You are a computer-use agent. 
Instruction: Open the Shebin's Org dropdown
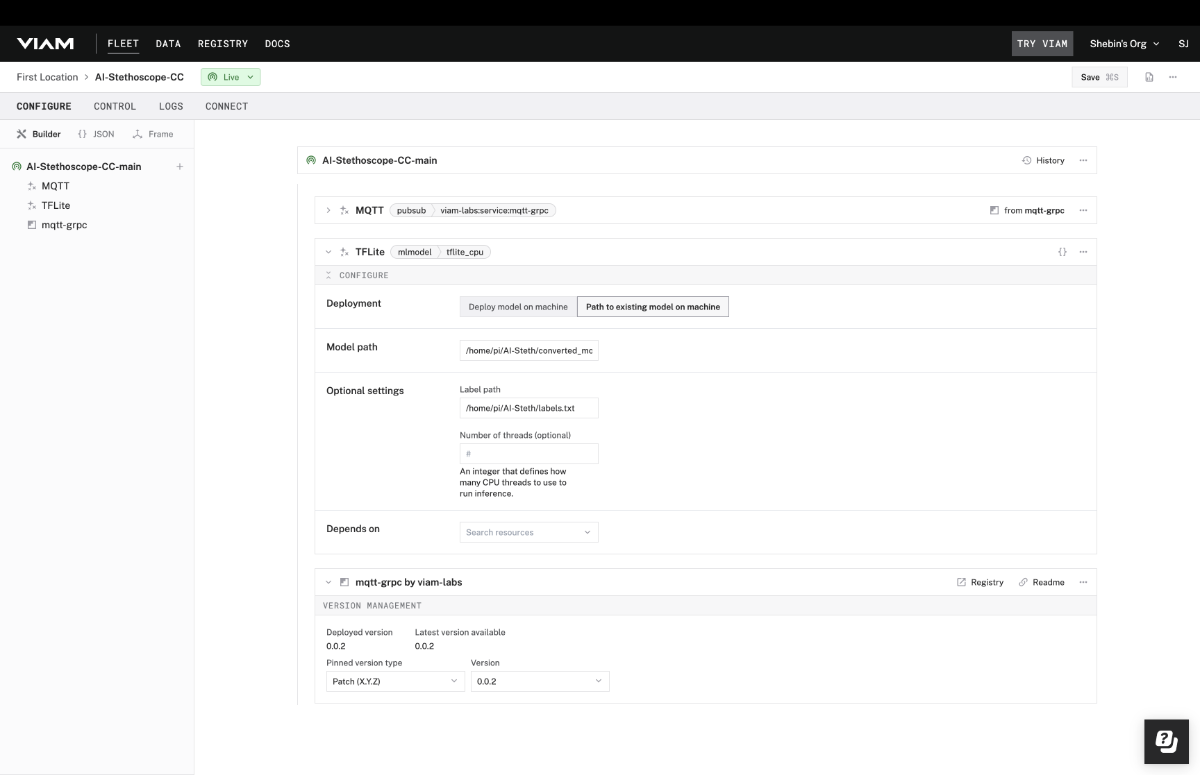pos(1125,44)
